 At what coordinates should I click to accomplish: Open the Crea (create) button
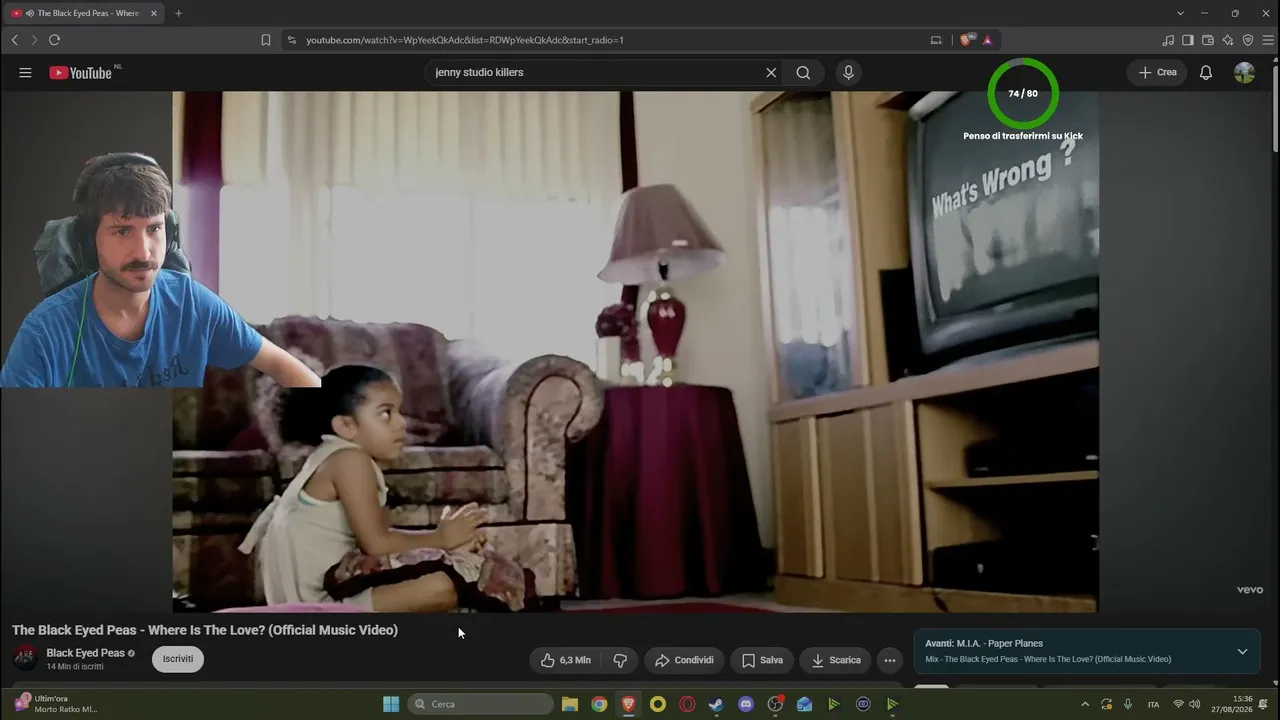click(1157, 72)
